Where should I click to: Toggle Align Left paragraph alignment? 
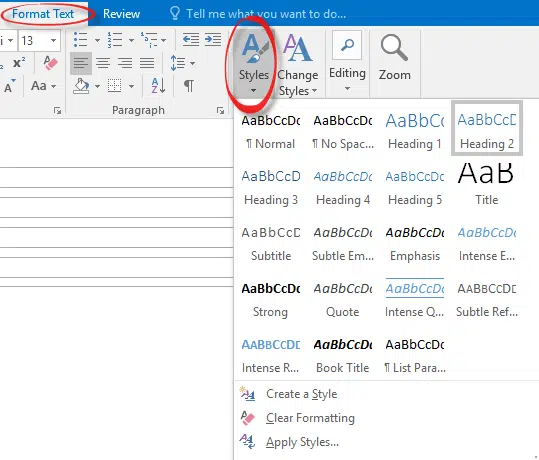tap(81, 63)
